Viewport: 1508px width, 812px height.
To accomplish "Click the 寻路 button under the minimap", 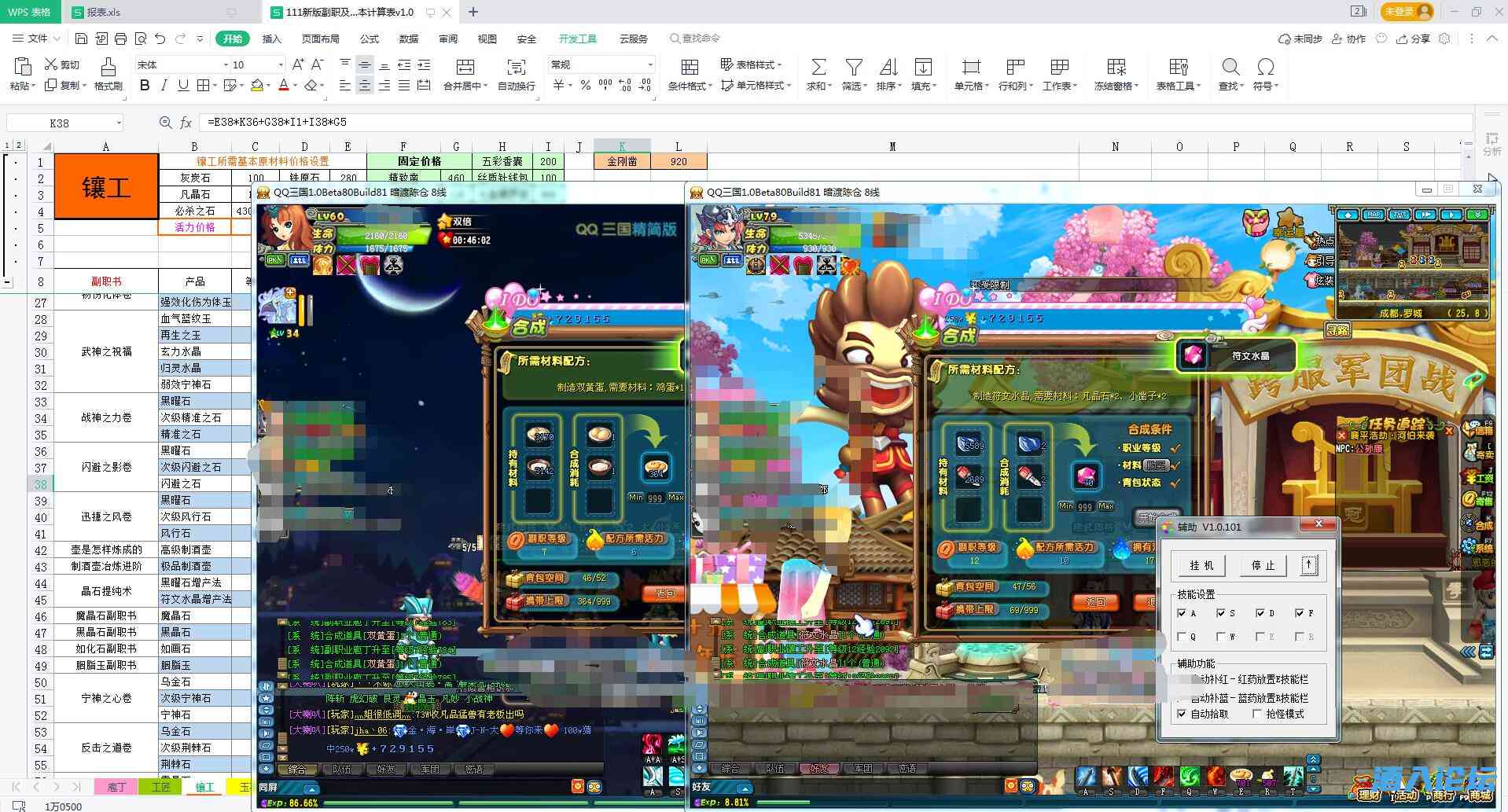I will 1338,330.
